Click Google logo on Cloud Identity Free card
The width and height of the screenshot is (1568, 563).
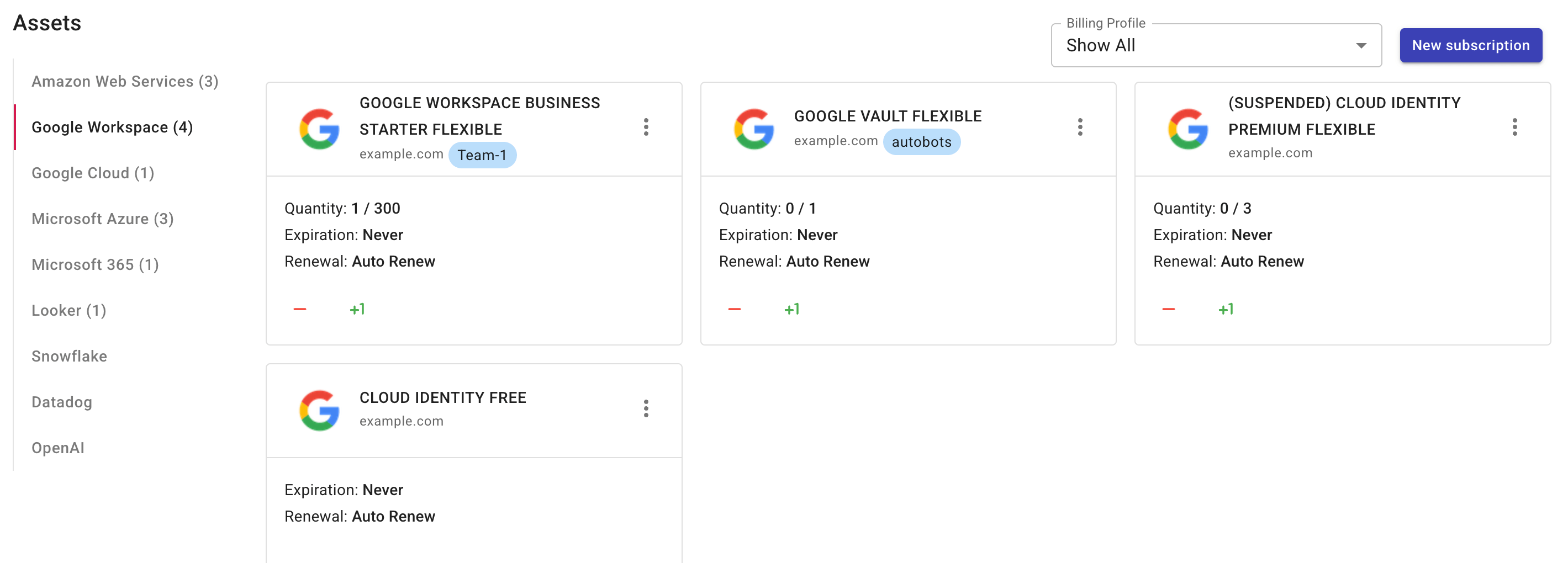(x=319, y=411)
